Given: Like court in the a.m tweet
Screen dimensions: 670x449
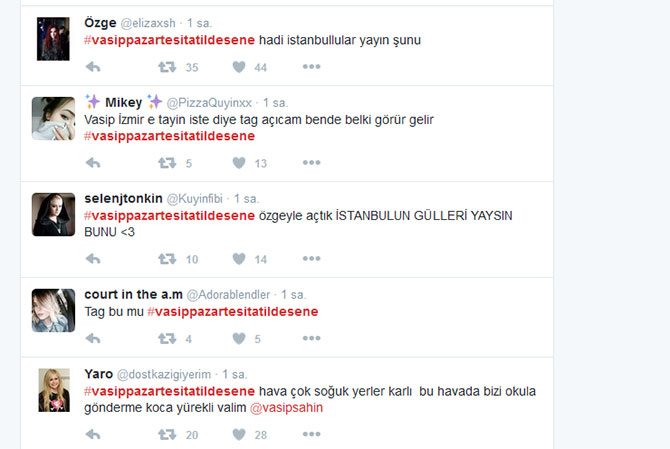Looking at the screenshot, I should [239, 338].
